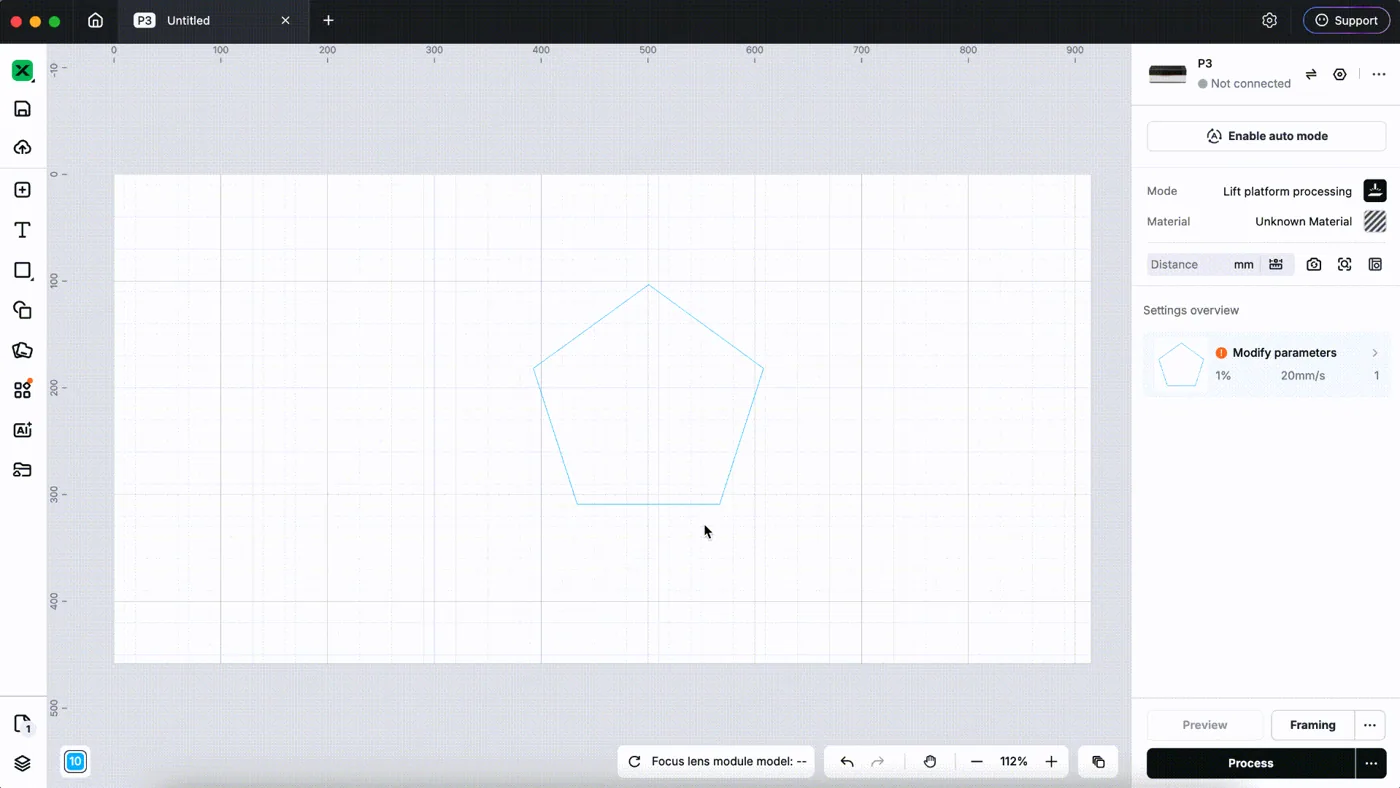
Task: Open the settings gear icon
Action: point(1269,20)
